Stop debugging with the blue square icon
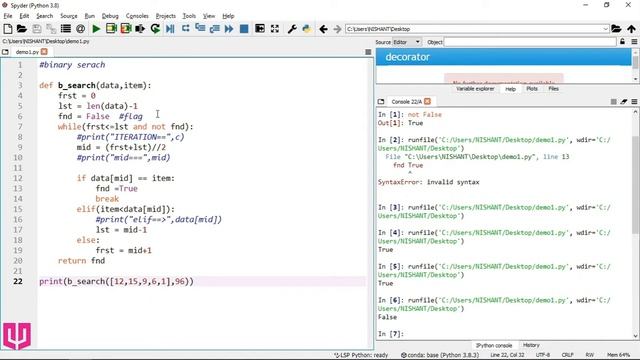The height and width of the screenshot is (360, 640). [244, 29]
